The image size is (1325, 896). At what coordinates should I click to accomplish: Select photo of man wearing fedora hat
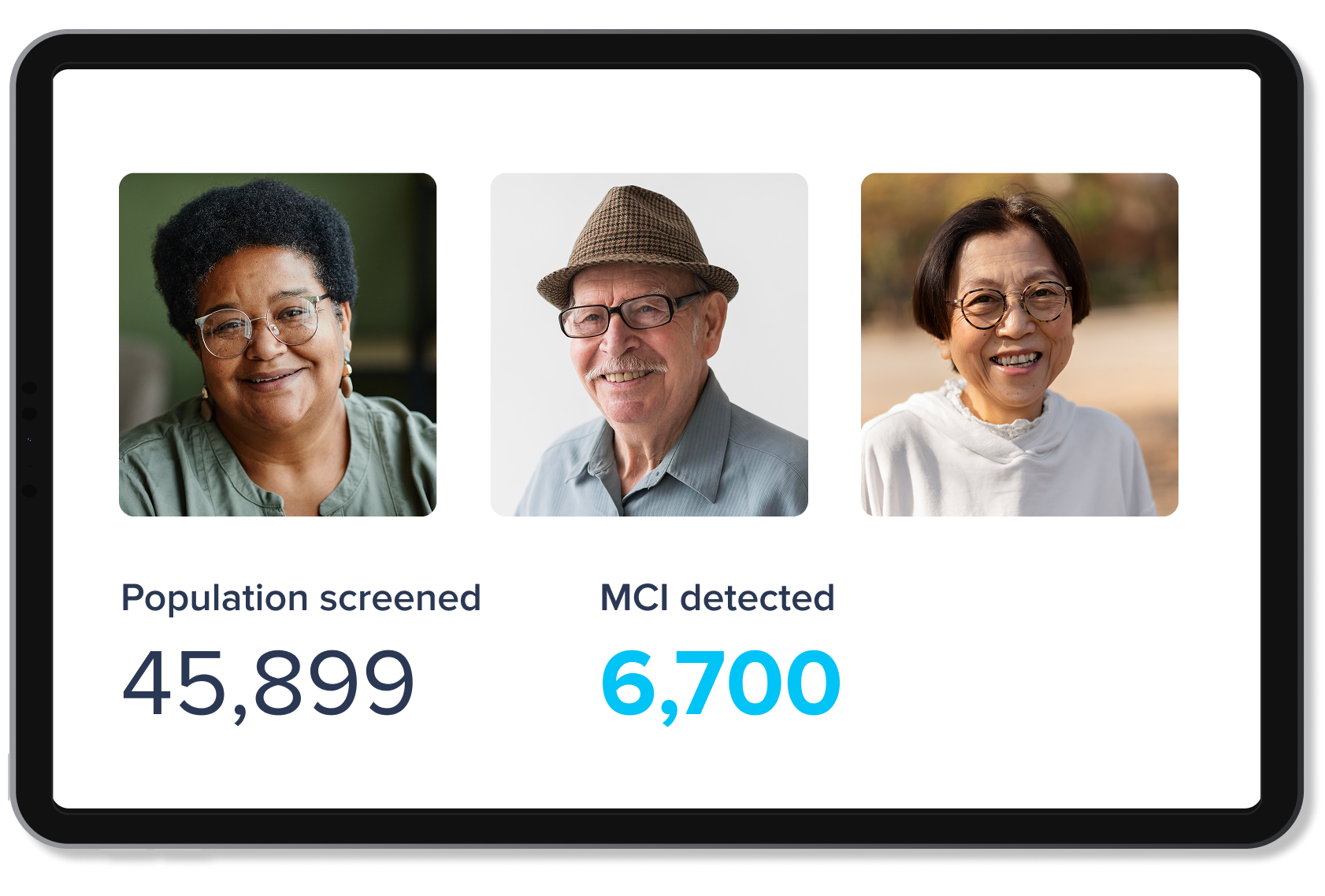pos(649,344)
